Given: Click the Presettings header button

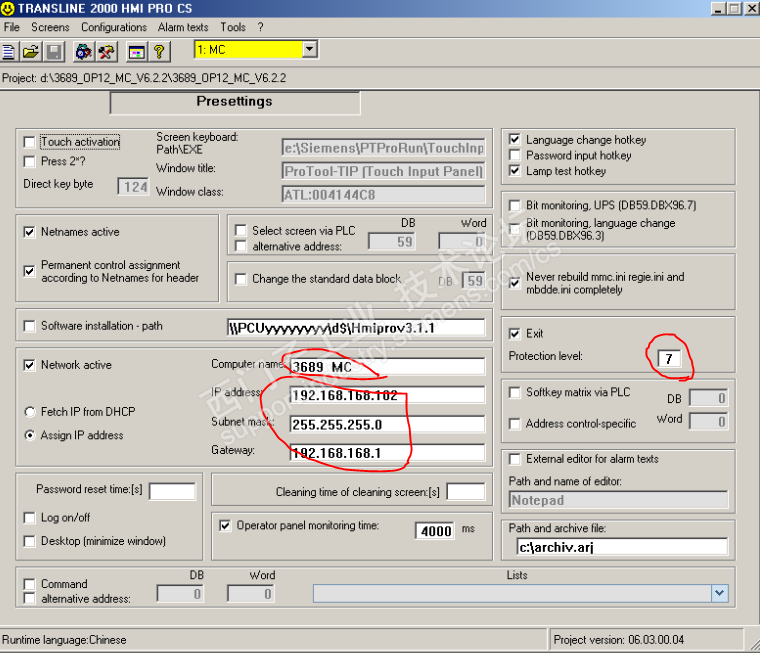Looking at the screenshot, I should click(235, 103).
